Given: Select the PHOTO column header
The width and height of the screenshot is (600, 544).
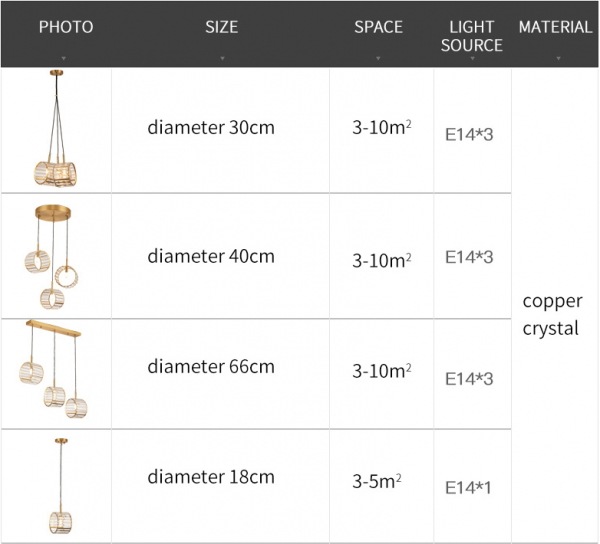Looking at the screenshot, I should [x=65, y=27].
